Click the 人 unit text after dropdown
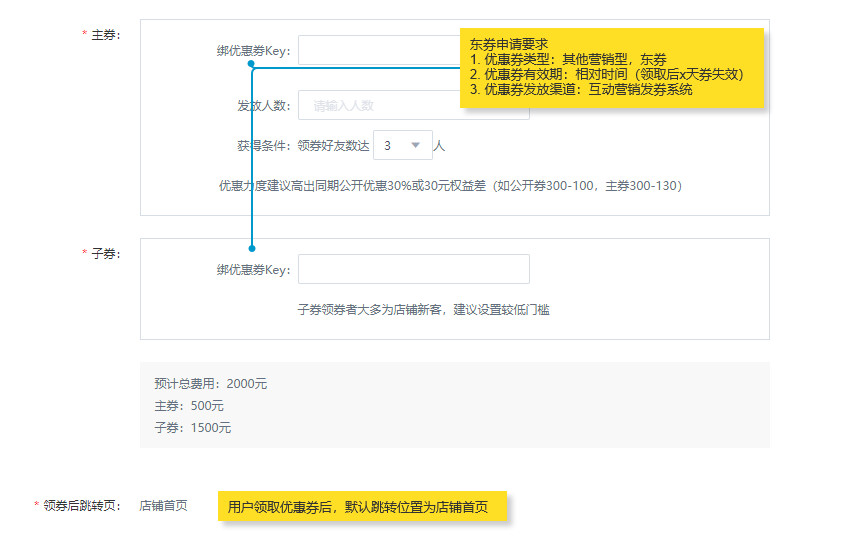Screen dimensions: 856x537 [439, 145]
